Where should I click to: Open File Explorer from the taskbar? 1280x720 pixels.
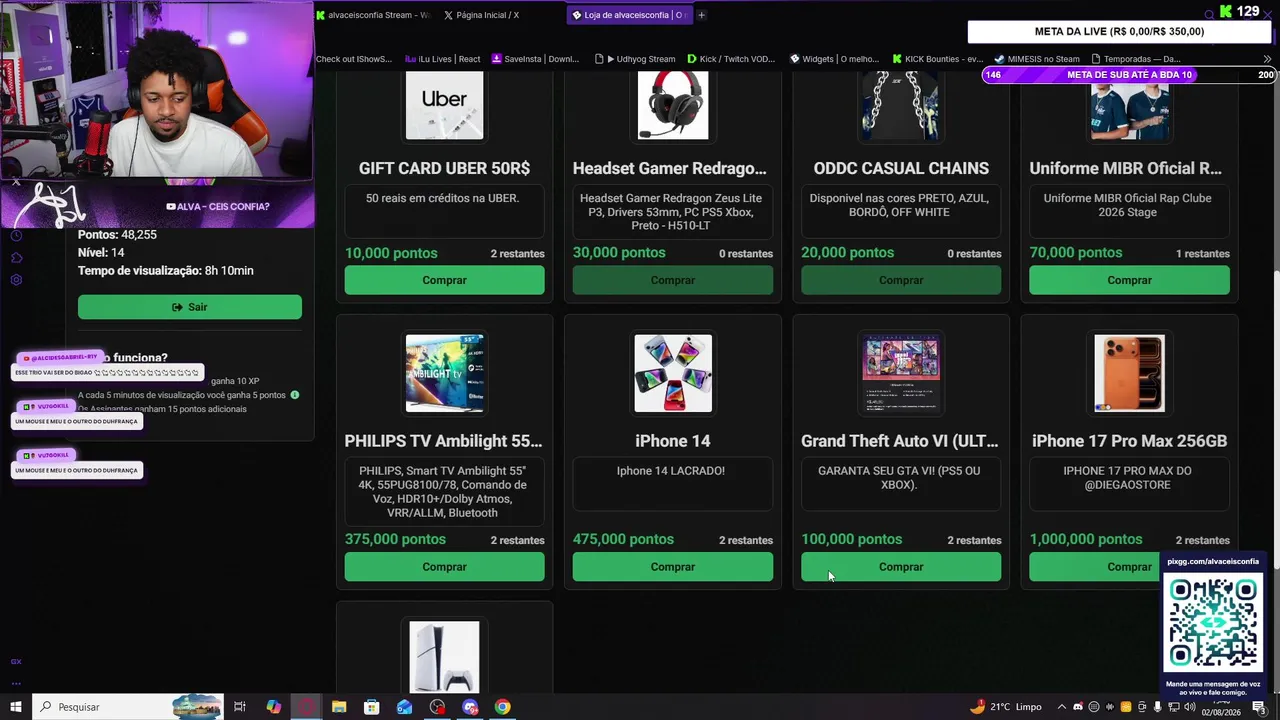pos(339,707)
